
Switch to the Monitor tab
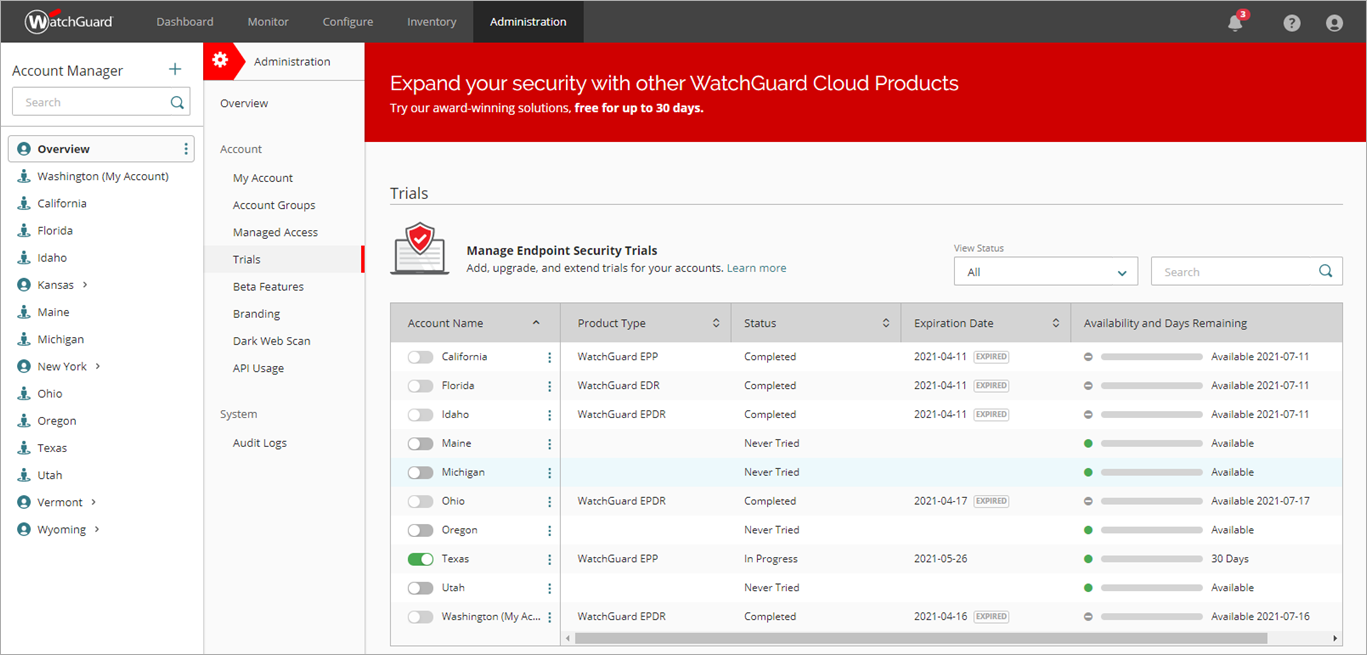[268, 22]
